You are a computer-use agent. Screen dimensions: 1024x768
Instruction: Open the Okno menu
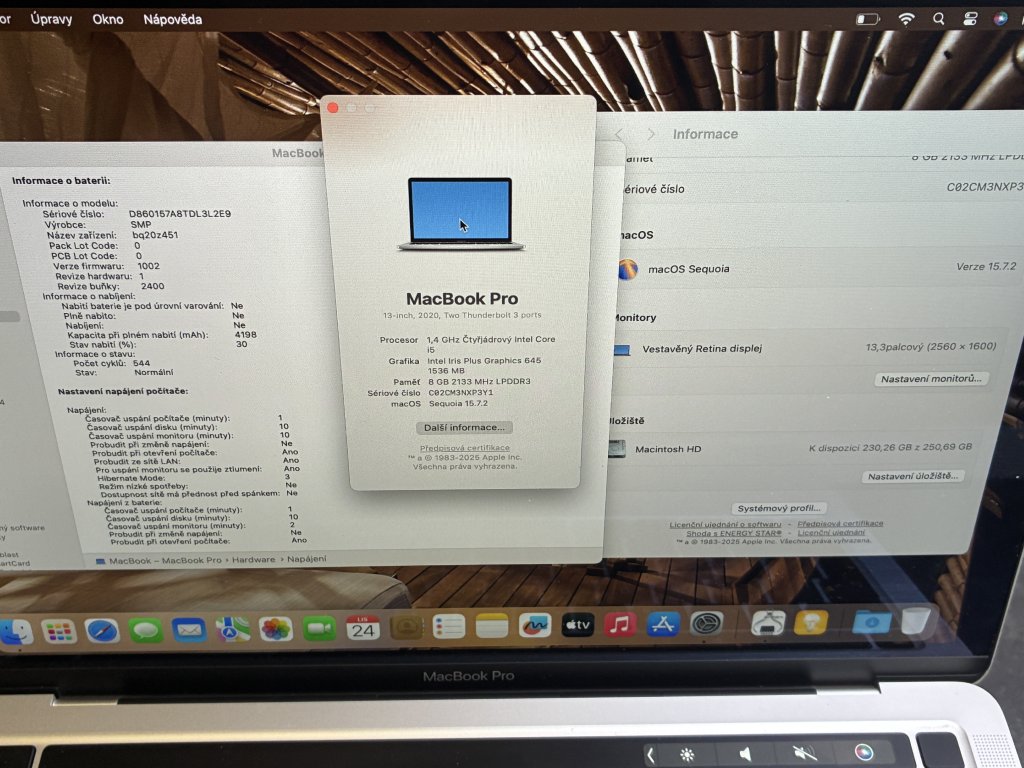pos(108,20)
